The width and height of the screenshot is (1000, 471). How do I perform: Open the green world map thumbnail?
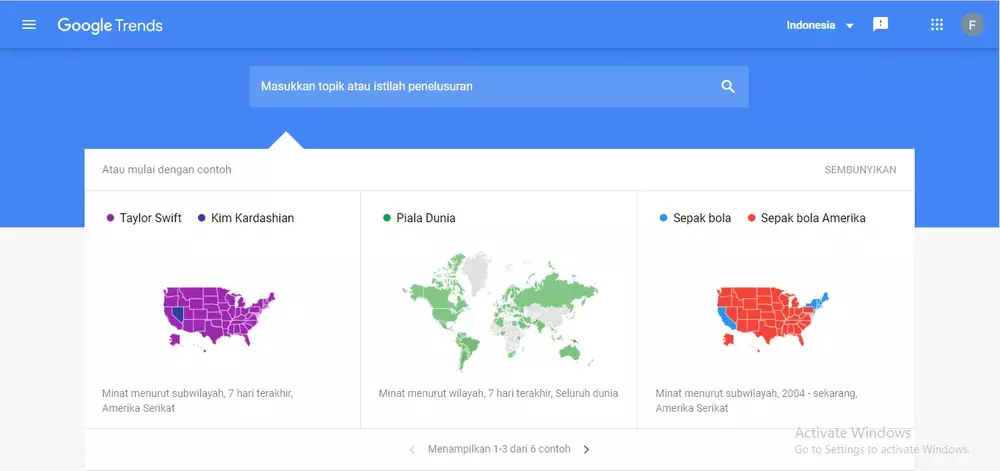[499, 311]
